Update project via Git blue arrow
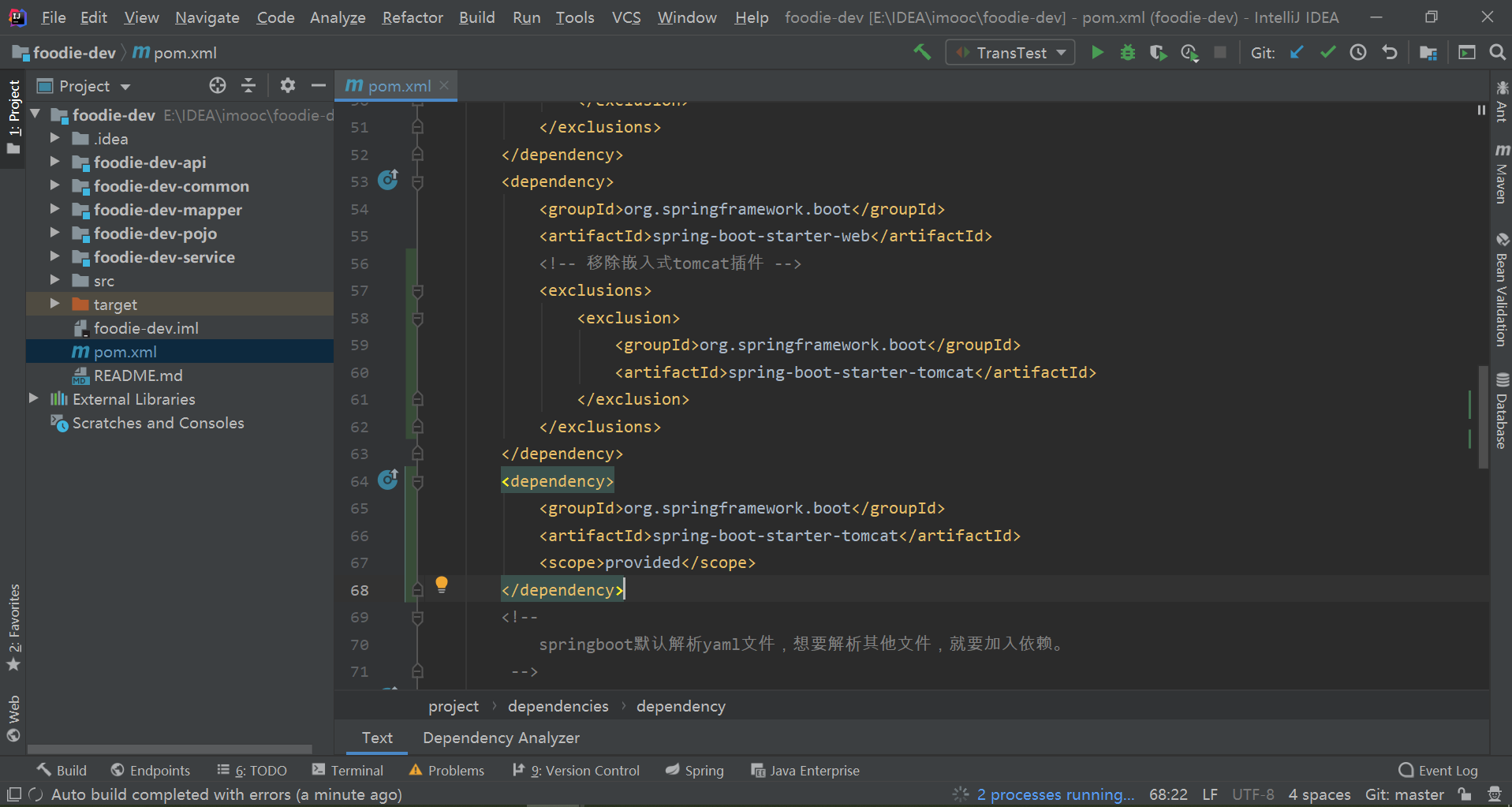 pos(1296,52)
